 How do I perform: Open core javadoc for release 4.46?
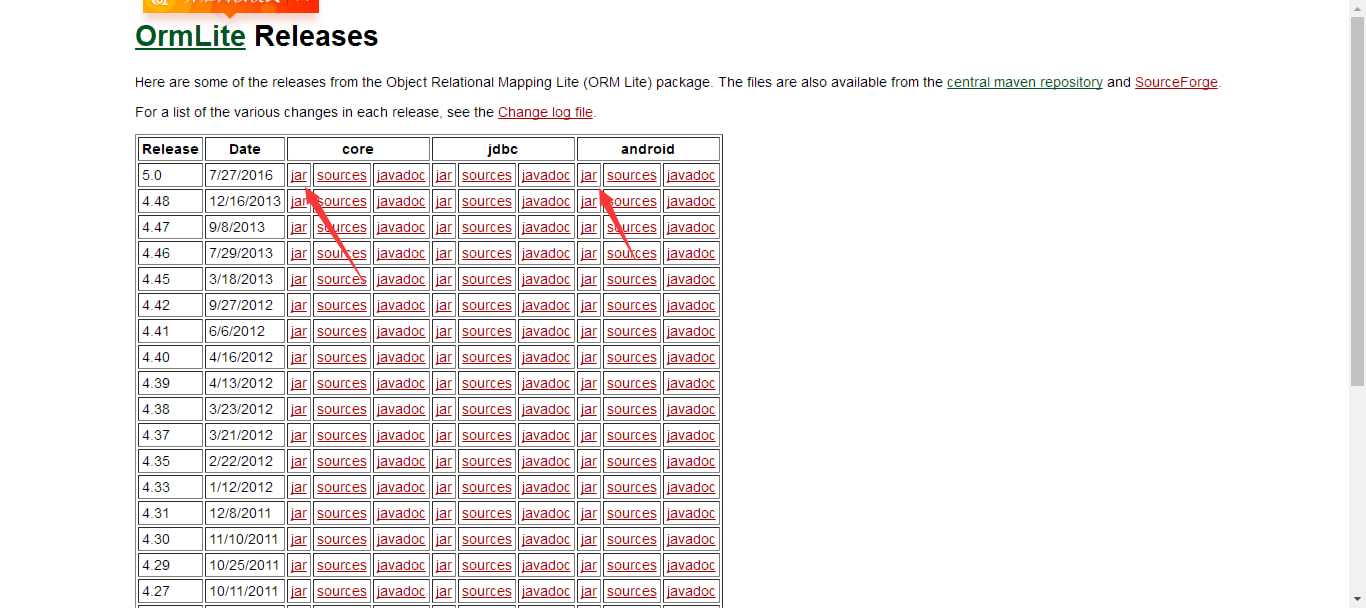[401, 253]
